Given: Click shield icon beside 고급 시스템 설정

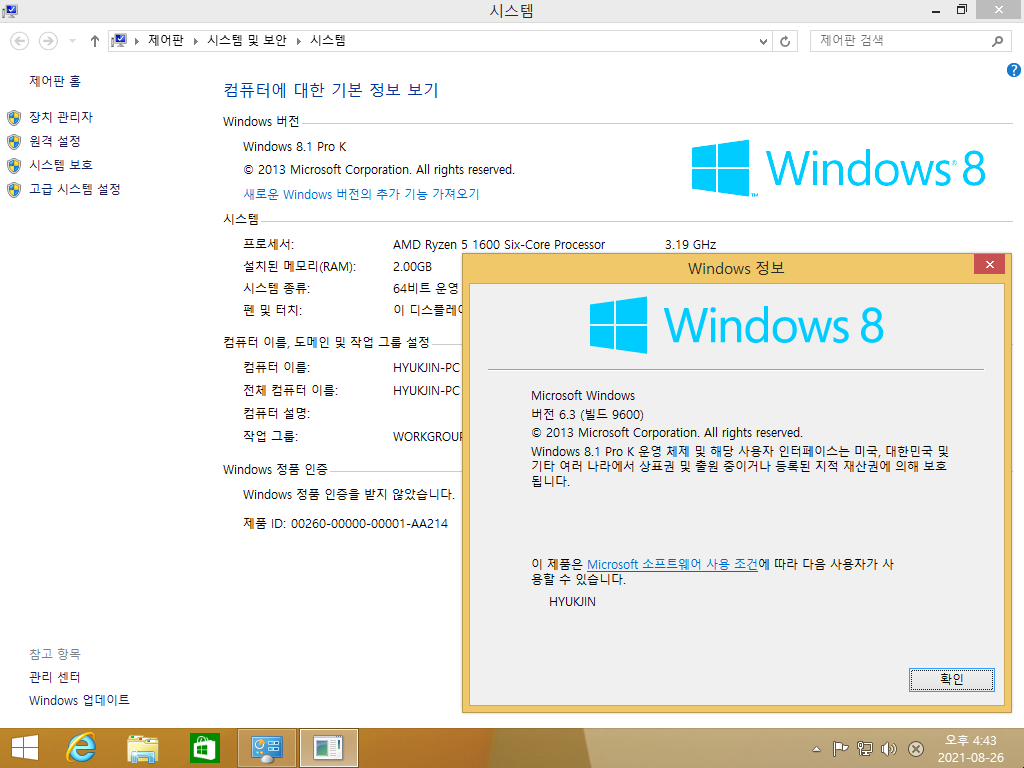Looking at the screenshot, I should point(14,189).
